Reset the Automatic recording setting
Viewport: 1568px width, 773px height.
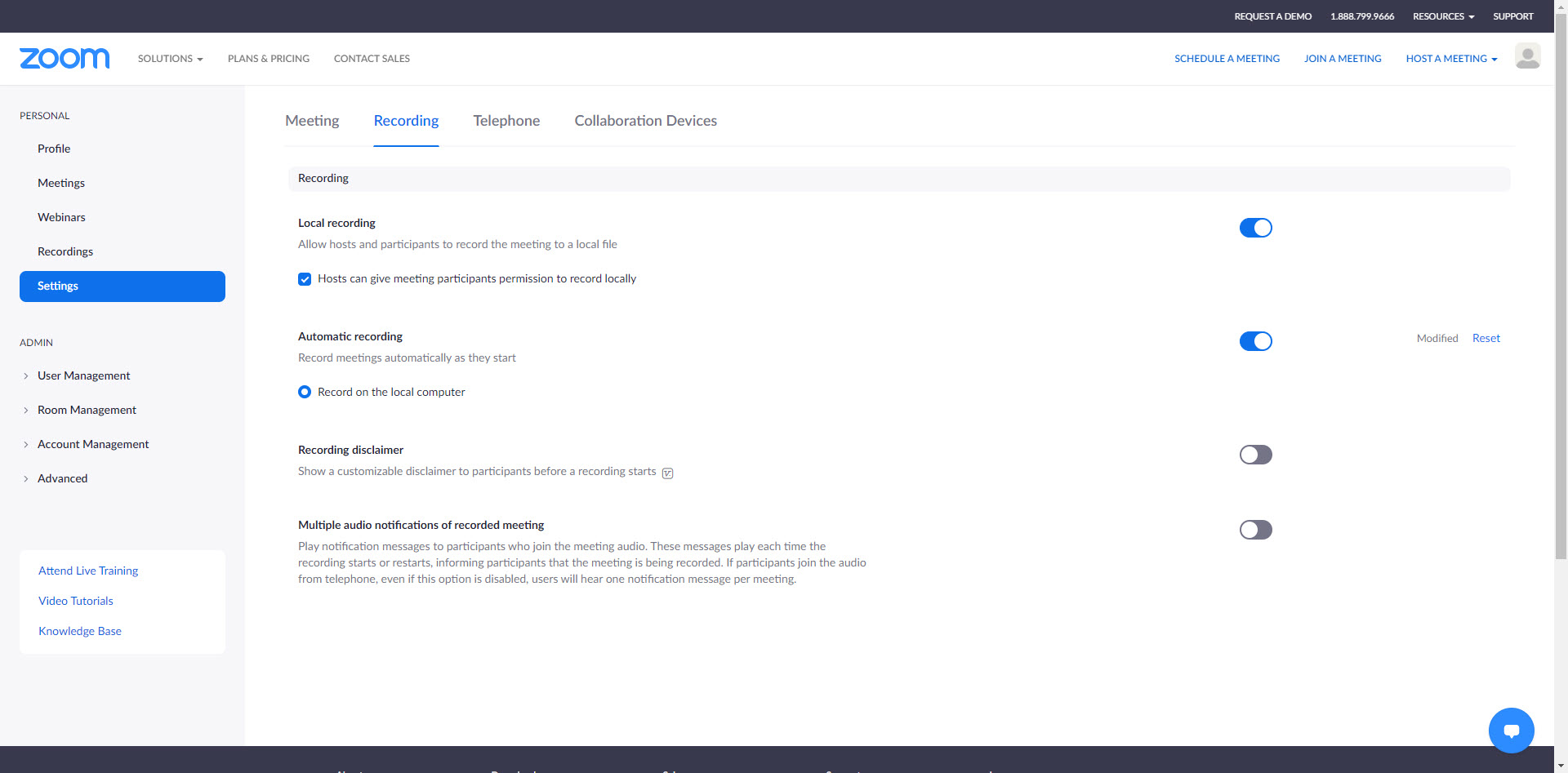point(1486,338)
